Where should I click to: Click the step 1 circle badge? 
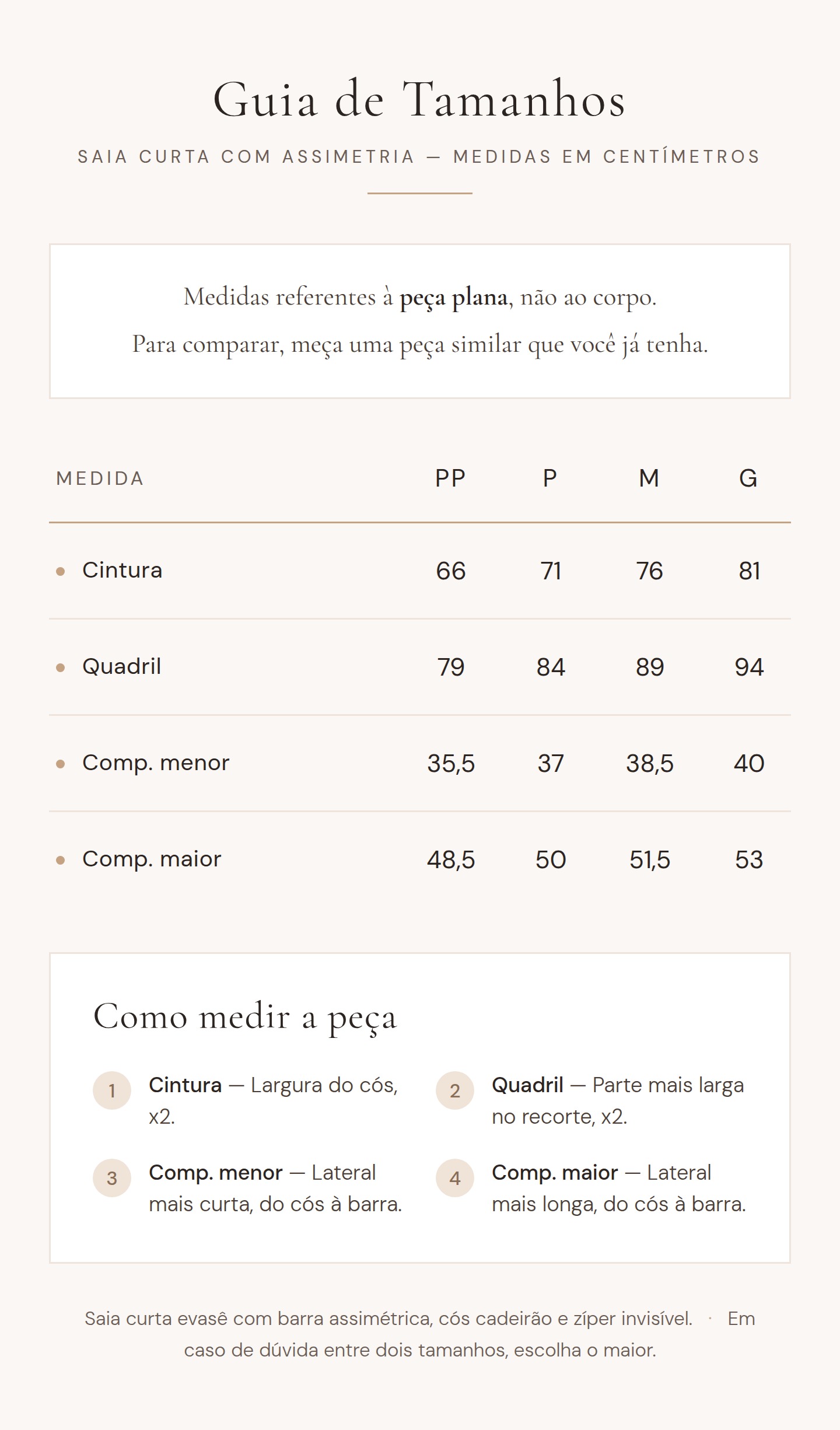112,1090
